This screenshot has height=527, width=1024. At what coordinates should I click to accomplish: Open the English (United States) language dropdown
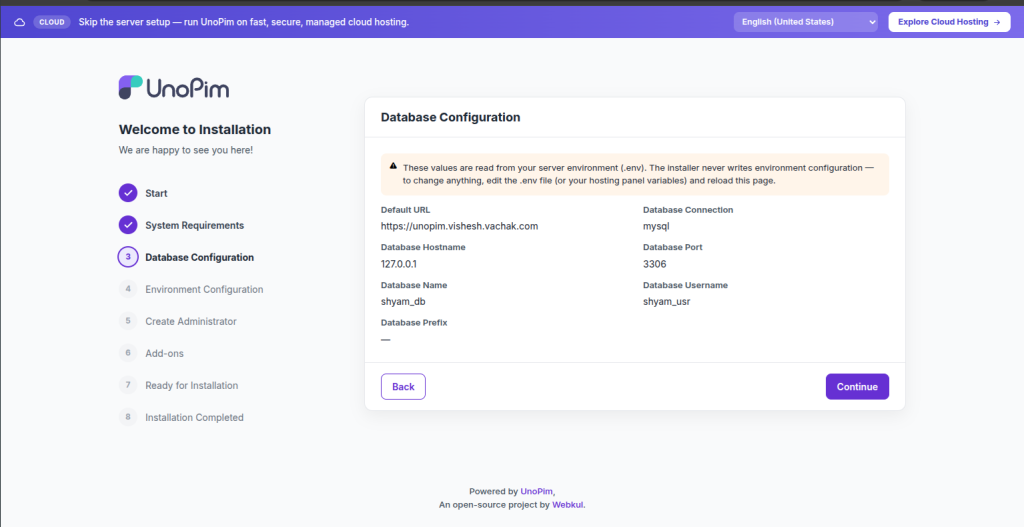click(x=806, y=22)
